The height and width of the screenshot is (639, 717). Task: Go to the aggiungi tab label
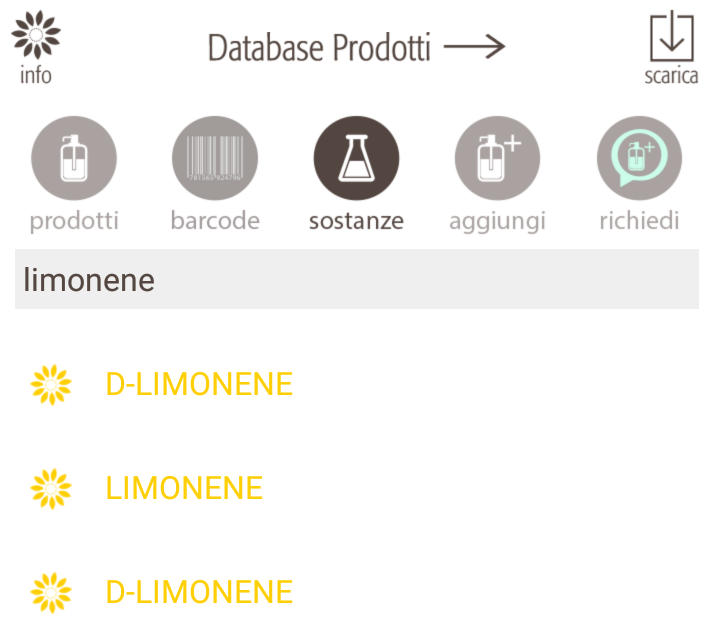click(497, 221)
